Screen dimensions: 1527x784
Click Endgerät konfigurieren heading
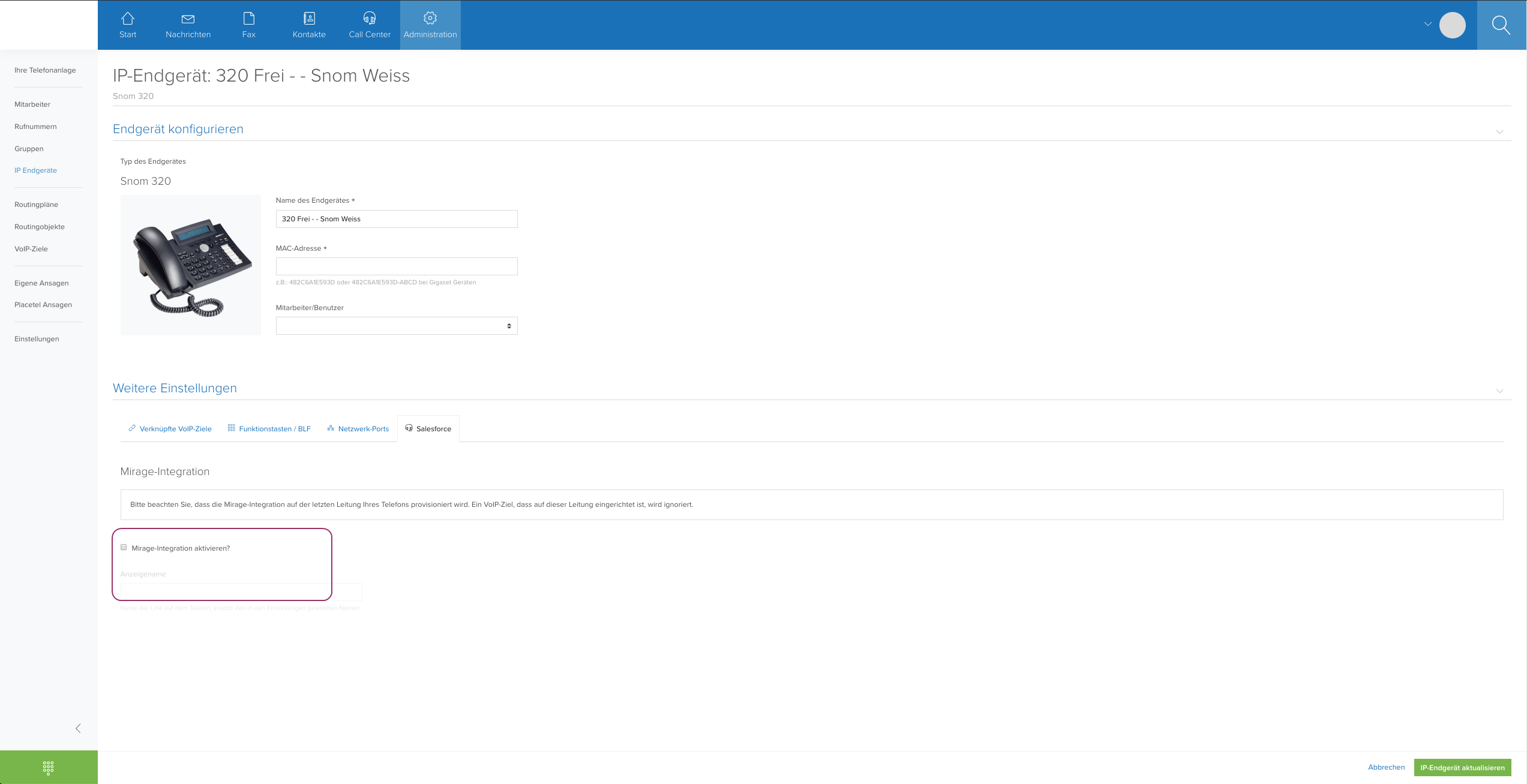click(x=178, y=129)
